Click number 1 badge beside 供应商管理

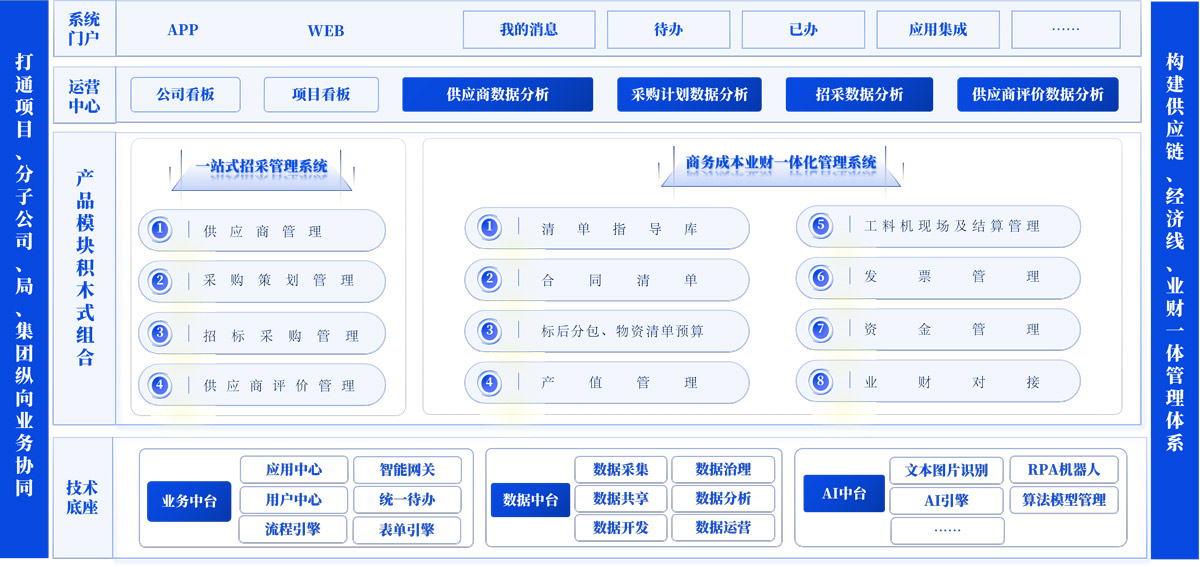pyautogui.click(x=159, y=230)
